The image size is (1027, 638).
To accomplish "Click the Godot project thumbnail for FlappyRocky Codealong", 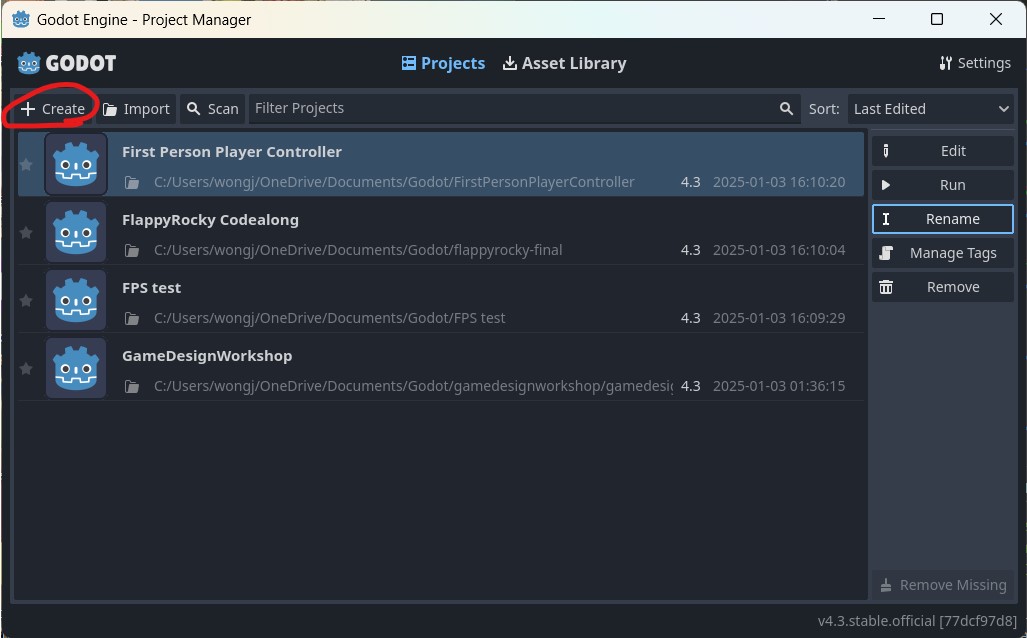I will [x=76, y=232].
